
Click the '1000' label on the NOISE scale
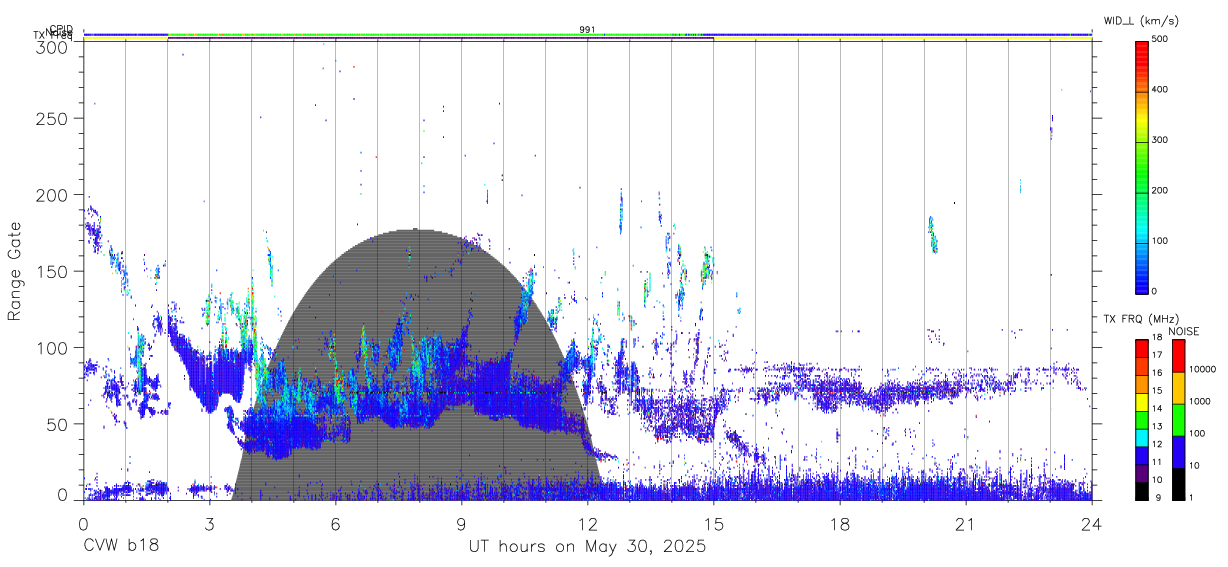pos(1199,401)
